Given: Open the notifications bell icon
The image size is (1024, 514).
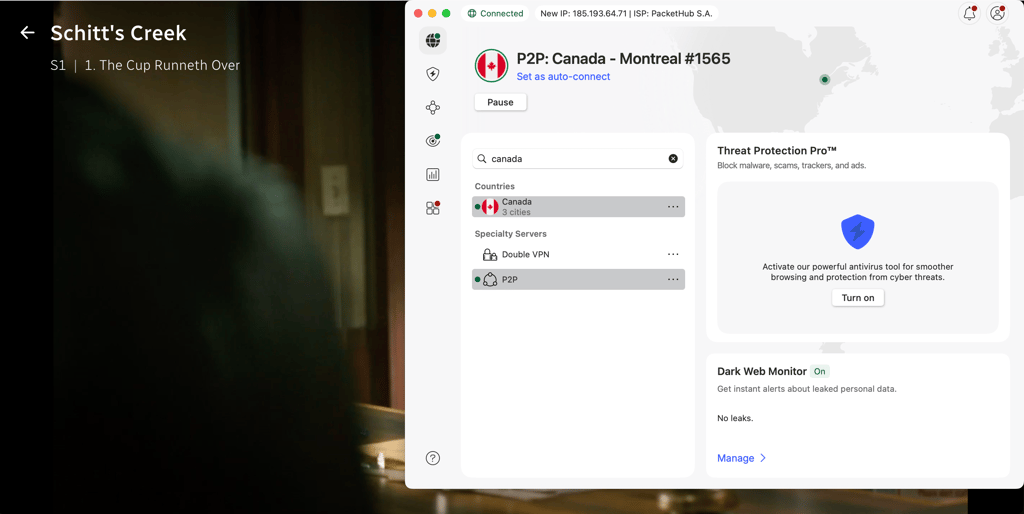Looking at the screenshot, I should (x=970, y=13).
